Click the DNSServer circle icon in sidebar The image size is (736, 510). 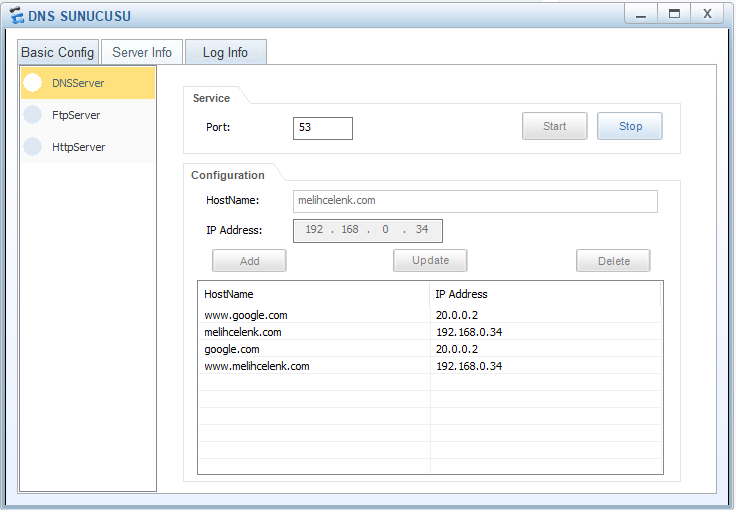[x=33, y=83]
